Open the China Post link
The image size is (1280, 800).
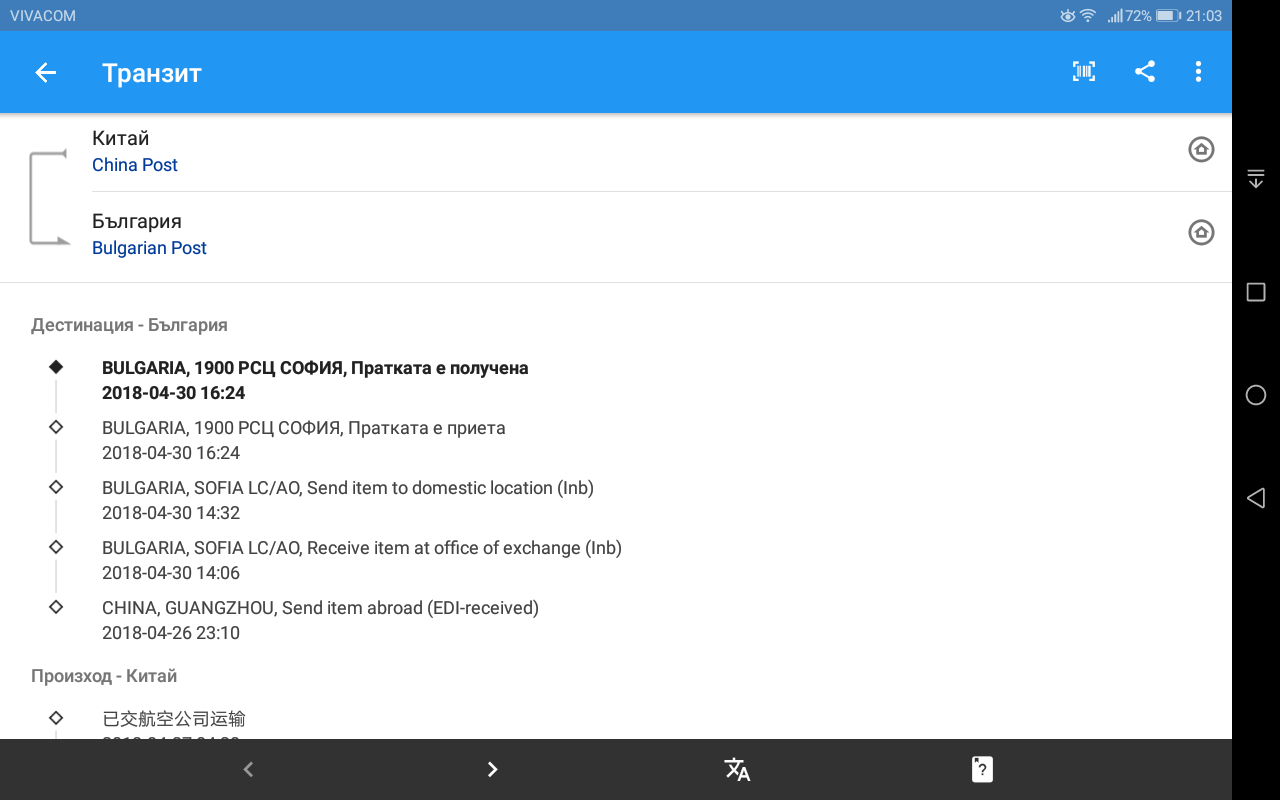click(135, 165)
